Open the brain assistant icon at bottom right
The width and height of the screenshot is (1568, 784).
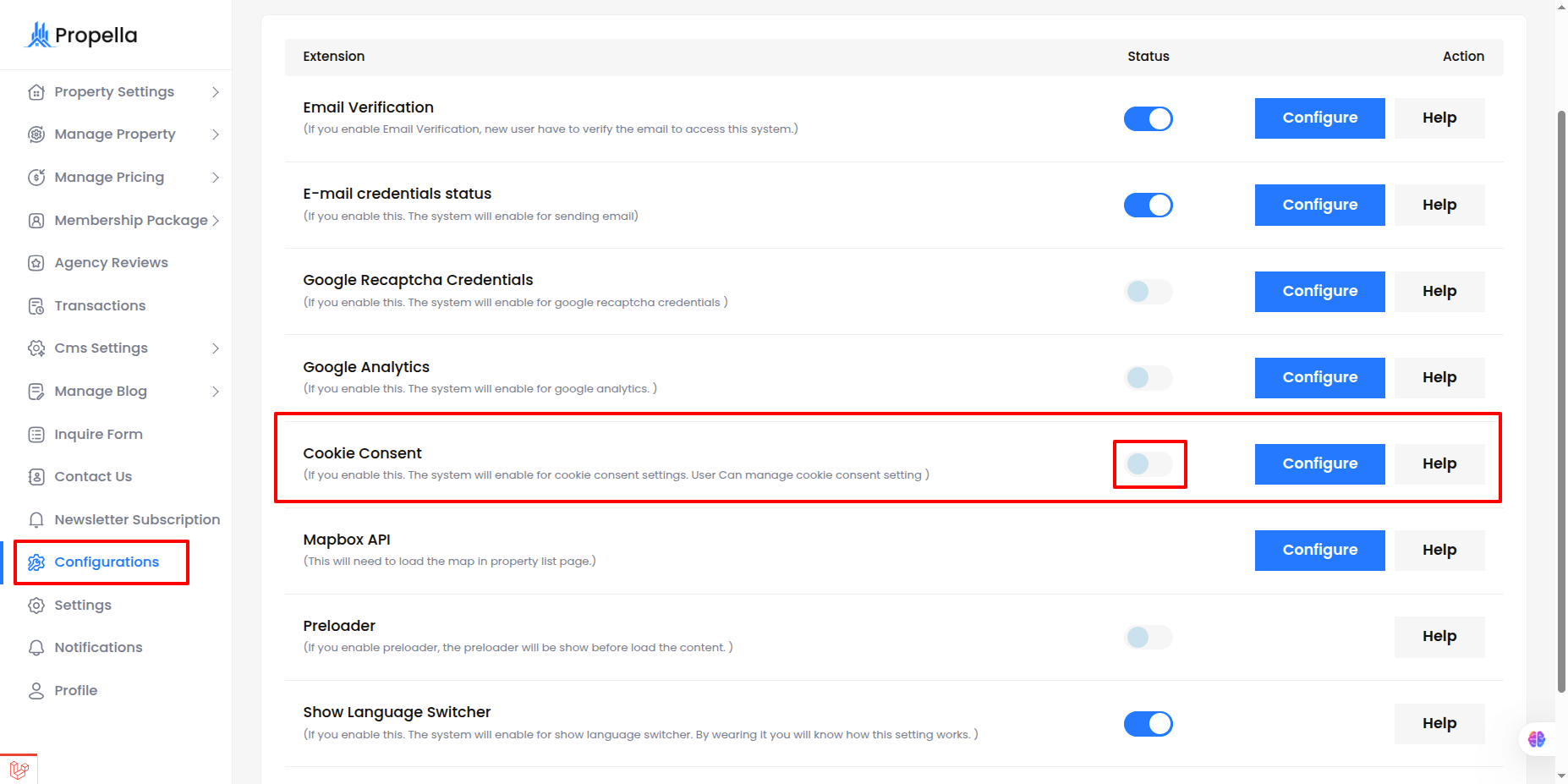[1537, 739]
